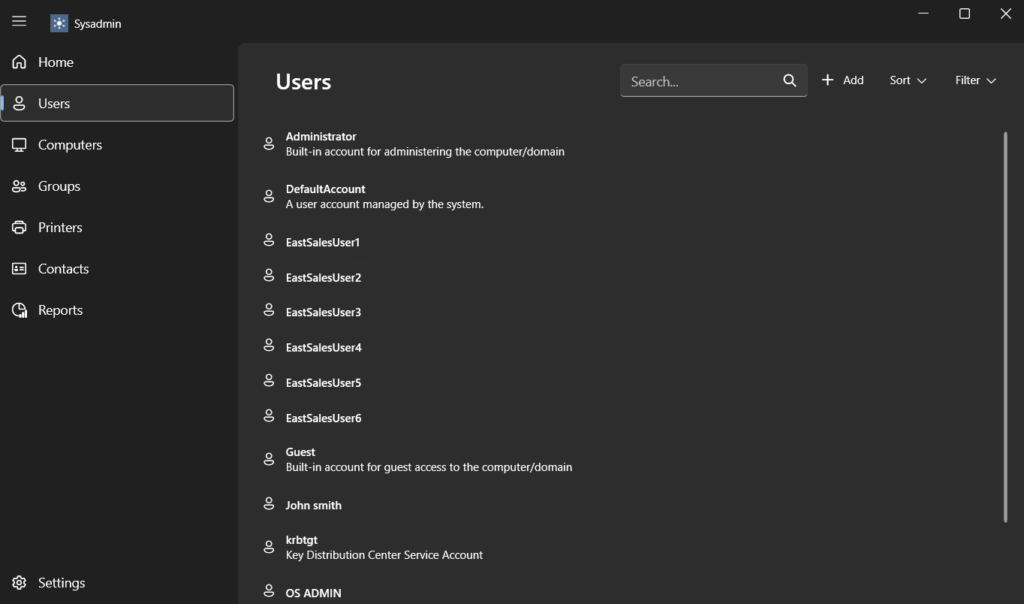
Task: Focus the Search input field
Action: coord(700,81)
